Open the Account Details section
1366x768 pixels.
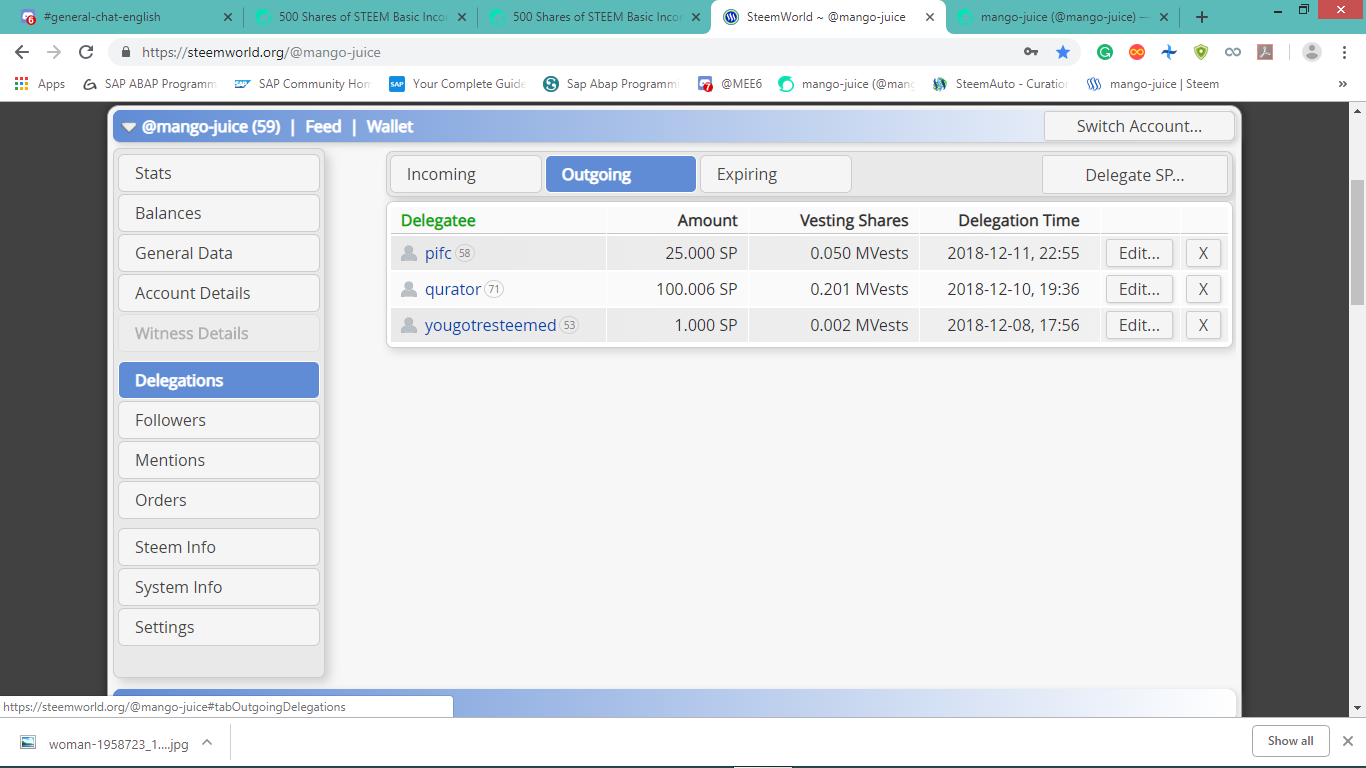point(219,293)
